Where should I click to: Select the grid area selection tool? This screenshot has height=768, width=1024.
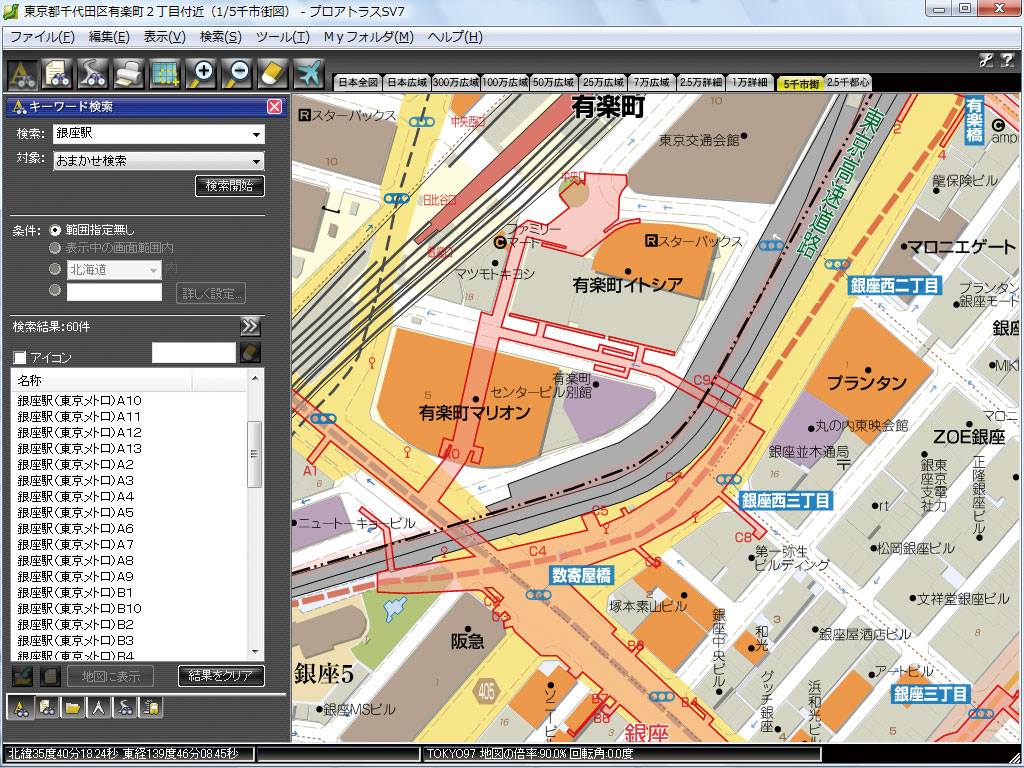tap(165, 73)
